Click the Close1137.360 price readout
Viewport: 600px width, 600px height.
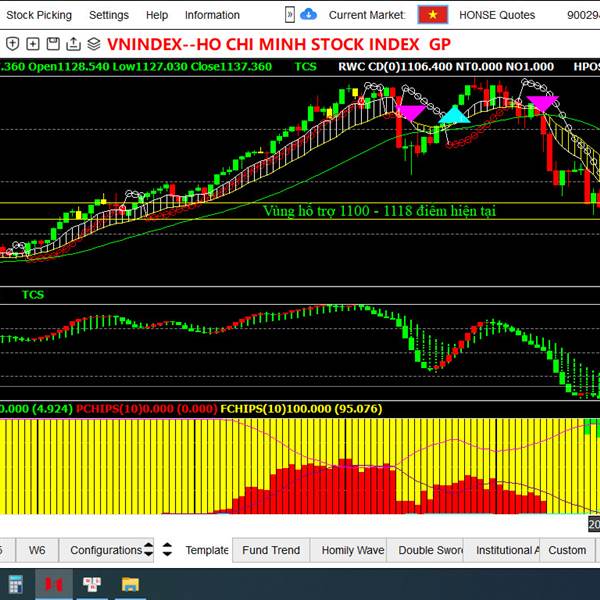pyautogui.click(x=231, y=67)
